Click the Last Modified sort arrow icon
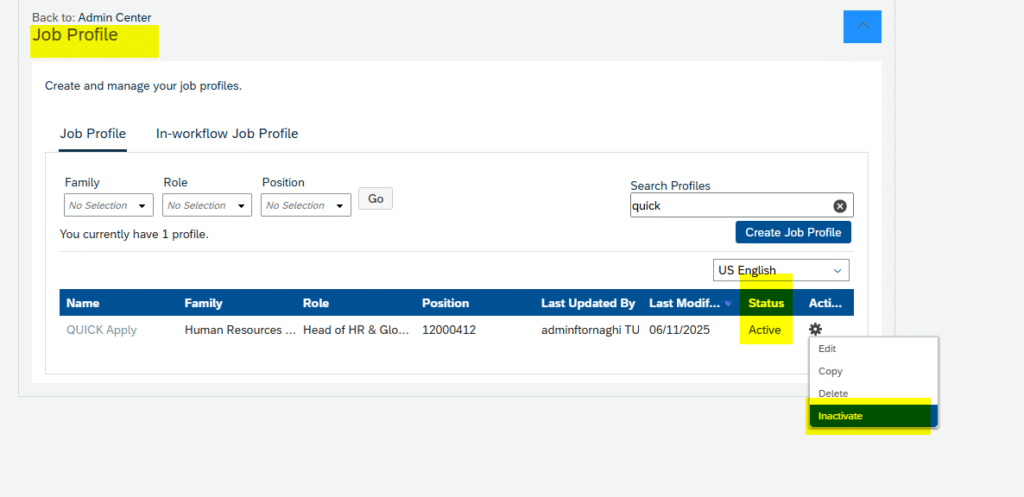 [x=728, y=303]
